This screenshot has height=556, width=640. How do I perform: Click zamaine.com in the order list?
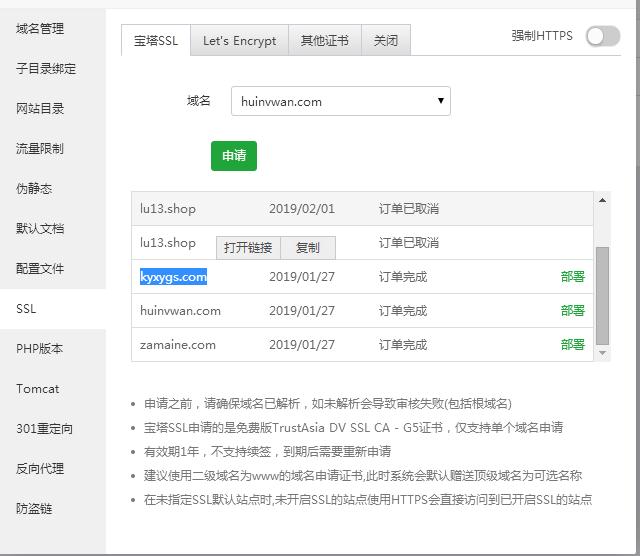pyautogui.click(x=178, y=345)
